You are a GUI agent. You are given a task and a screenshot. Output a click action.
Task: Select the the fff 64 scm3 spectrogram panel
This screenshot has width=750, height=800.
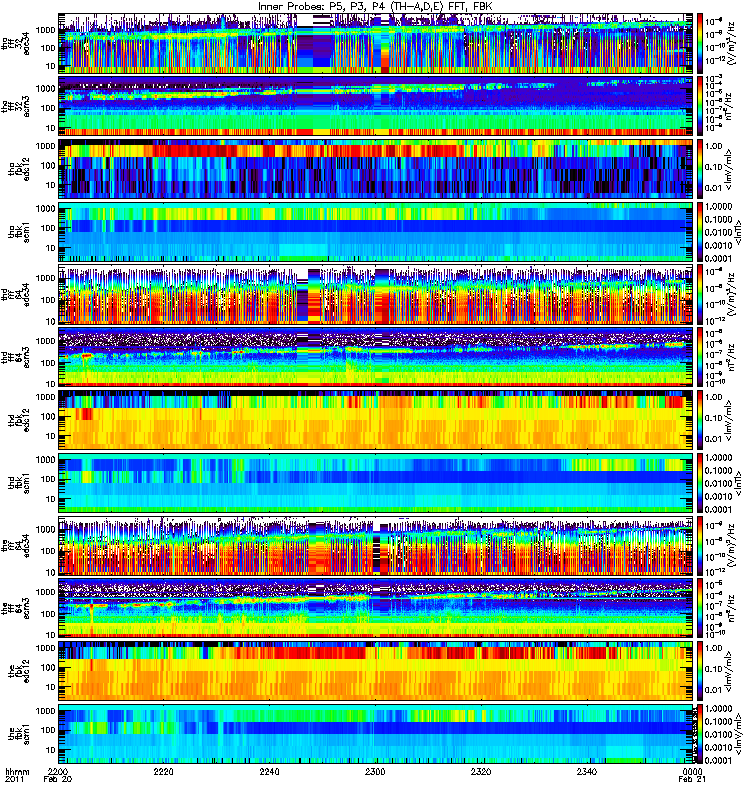(376, 608)
